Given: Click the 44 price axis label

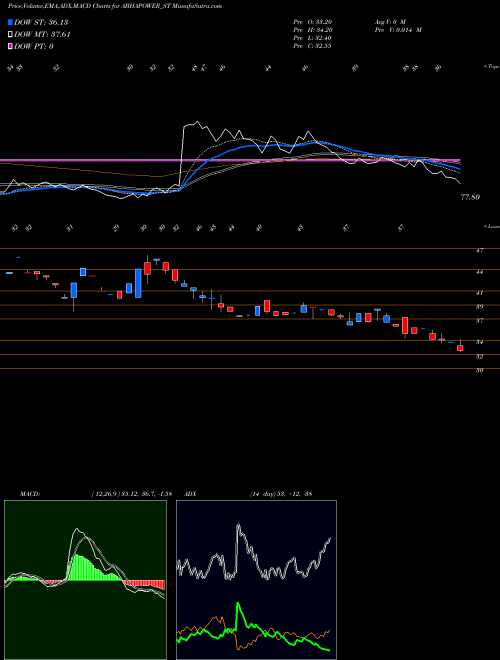Looking at the screenshot, I should click(x=479, y=272).
